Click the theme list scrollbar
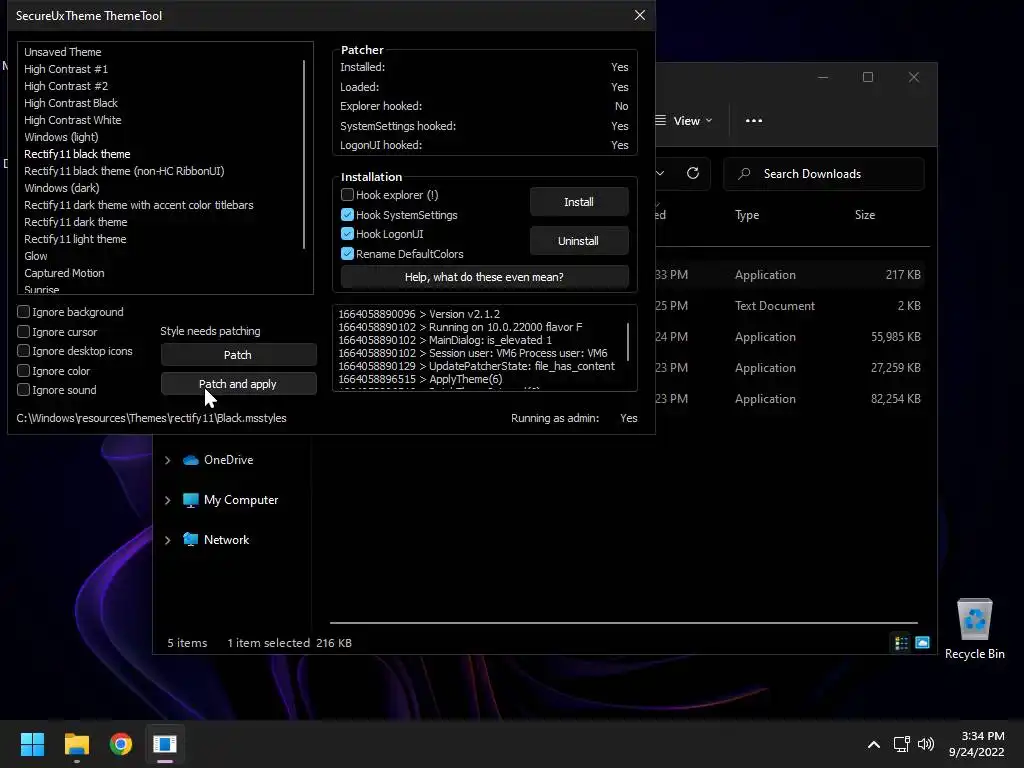 click(x=304, y=154)
